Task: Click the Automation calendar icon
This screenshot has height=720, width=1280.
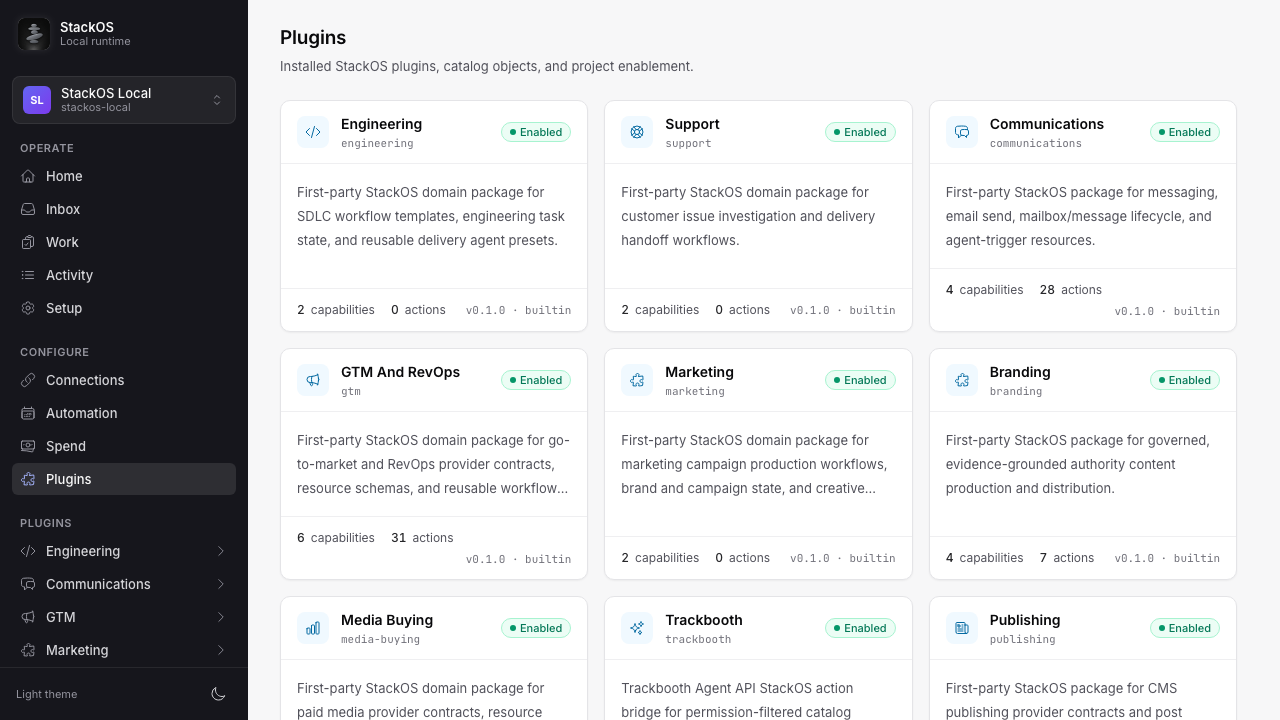Action: (28, 413)
